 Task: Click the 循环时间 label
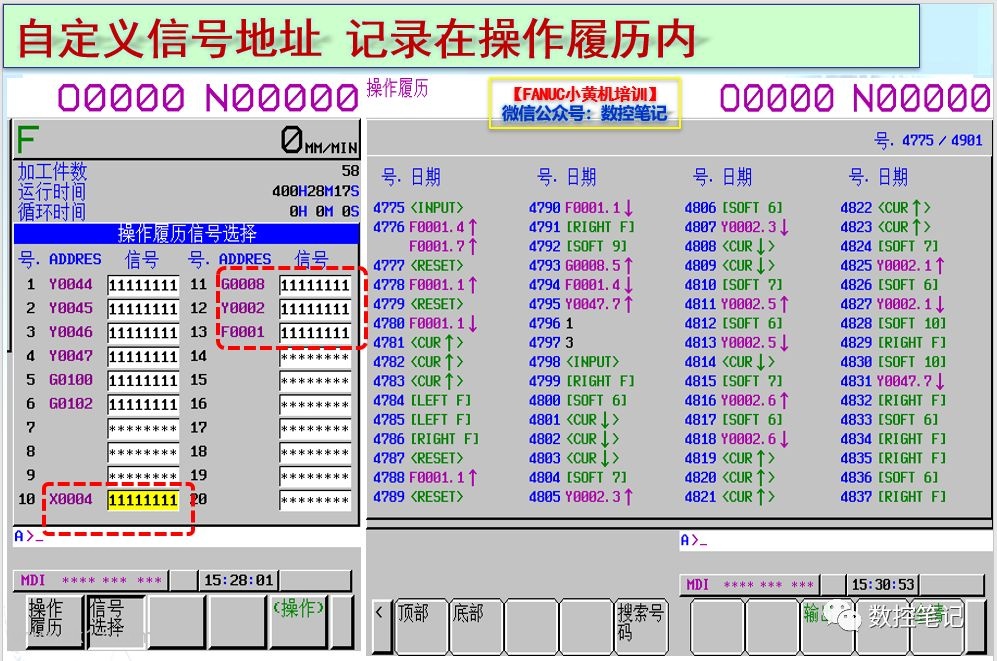(x=52, y=212)
